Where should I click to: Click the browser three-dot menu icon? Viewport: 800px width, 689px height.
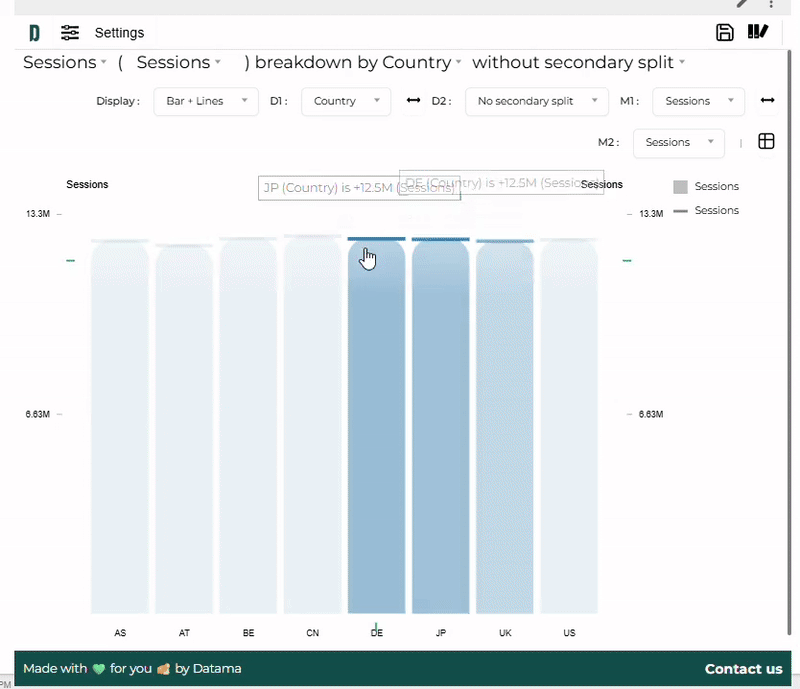click(771, 4)
